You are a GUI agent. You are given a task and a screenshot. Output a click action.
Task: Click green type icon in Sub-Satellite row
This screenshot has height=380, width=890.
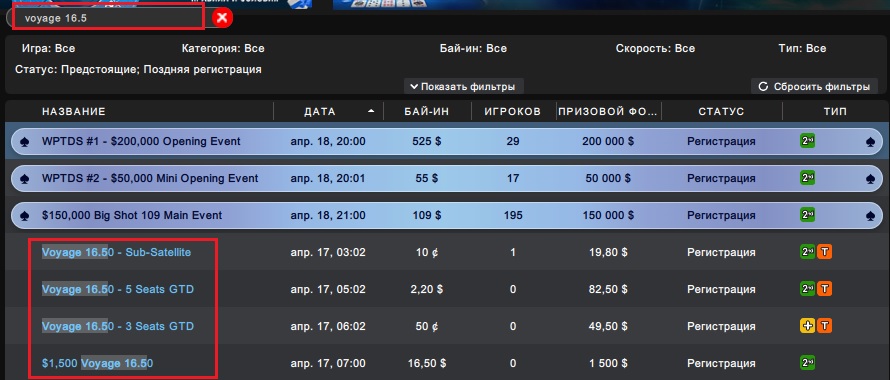807,252
